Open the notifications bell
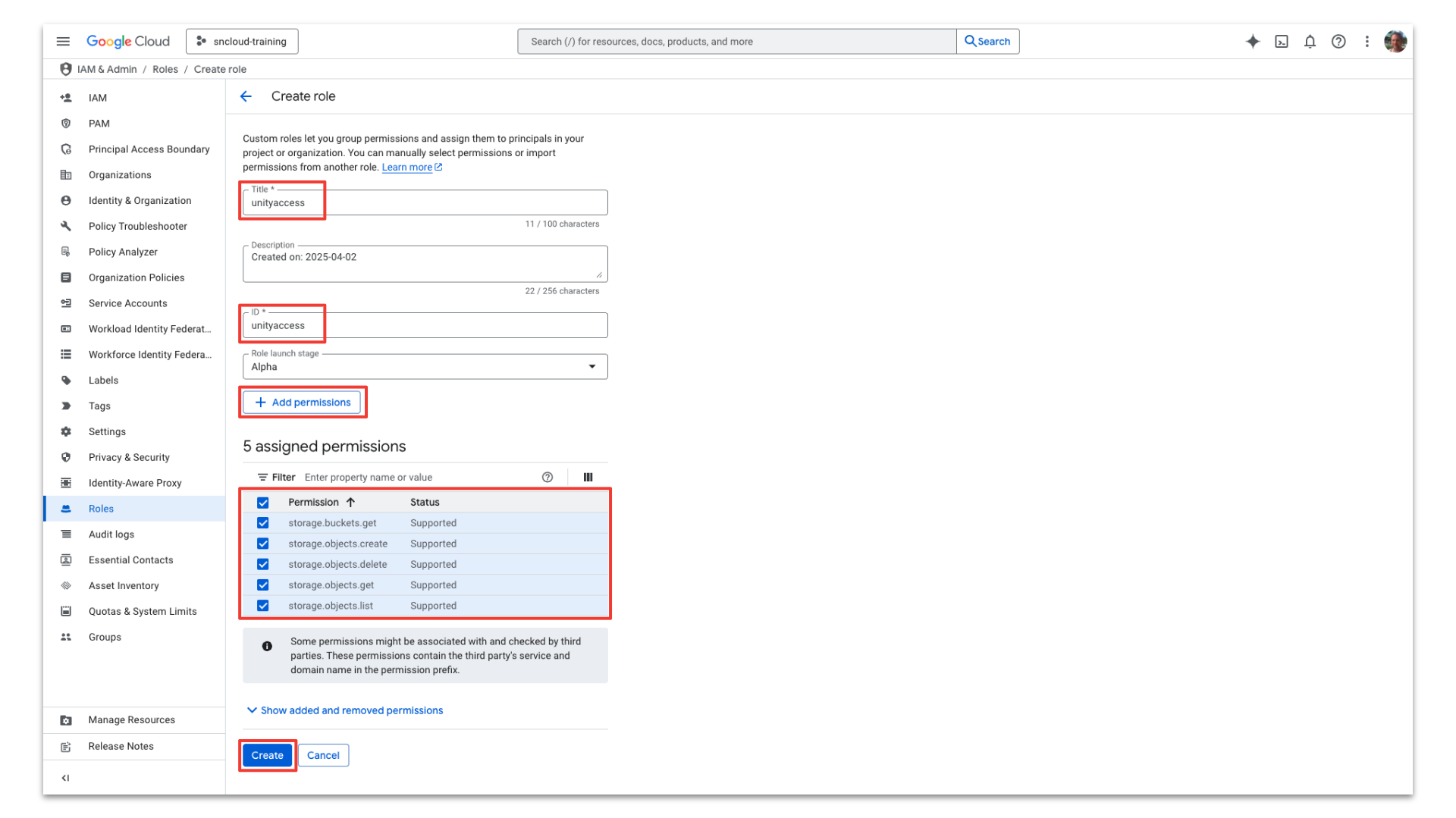This screenshot has height=818, width=1456. coord(1310,42)
